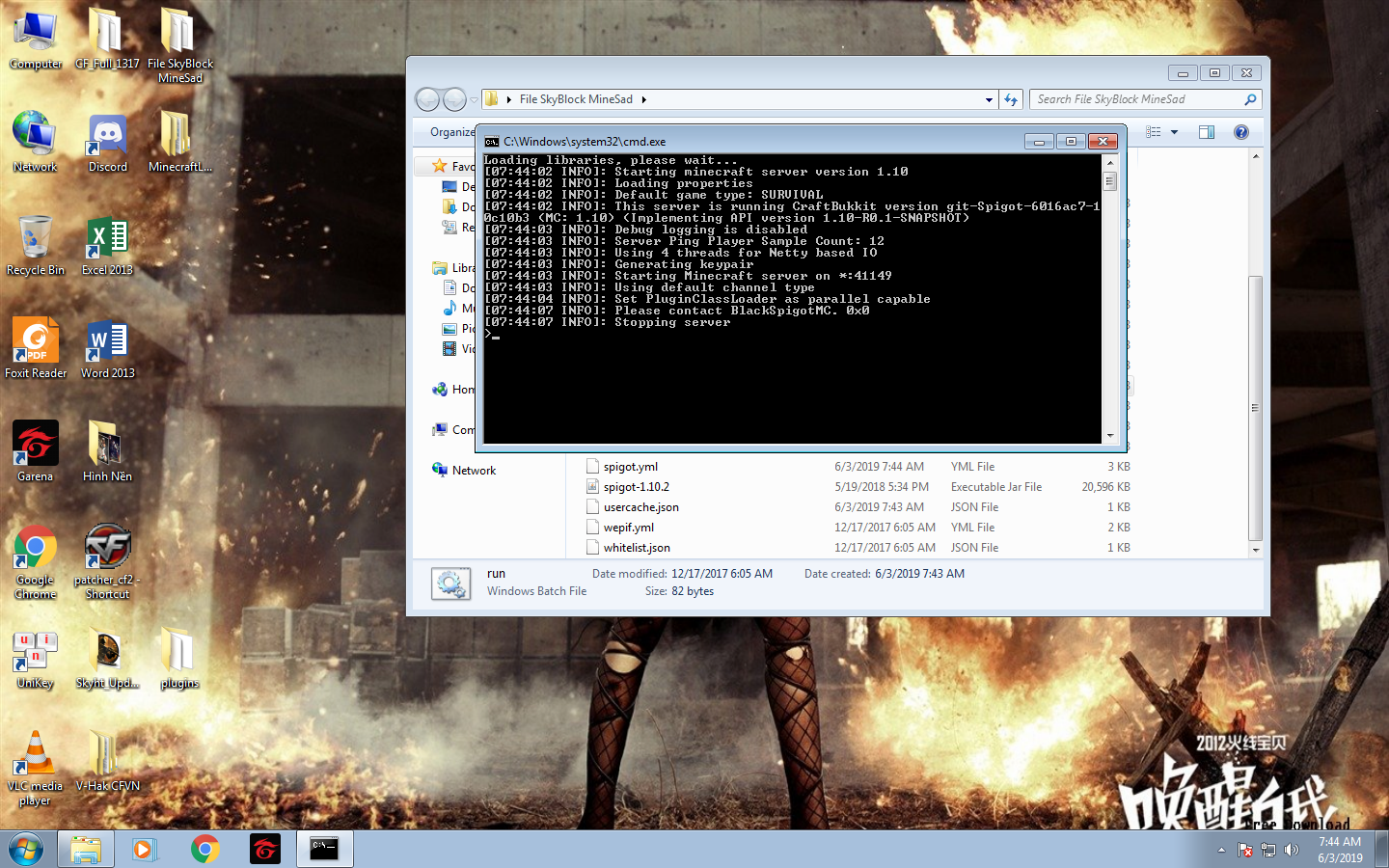Expand the File SkyBlock MineSad breadcrumb arrow

point(644,99)
